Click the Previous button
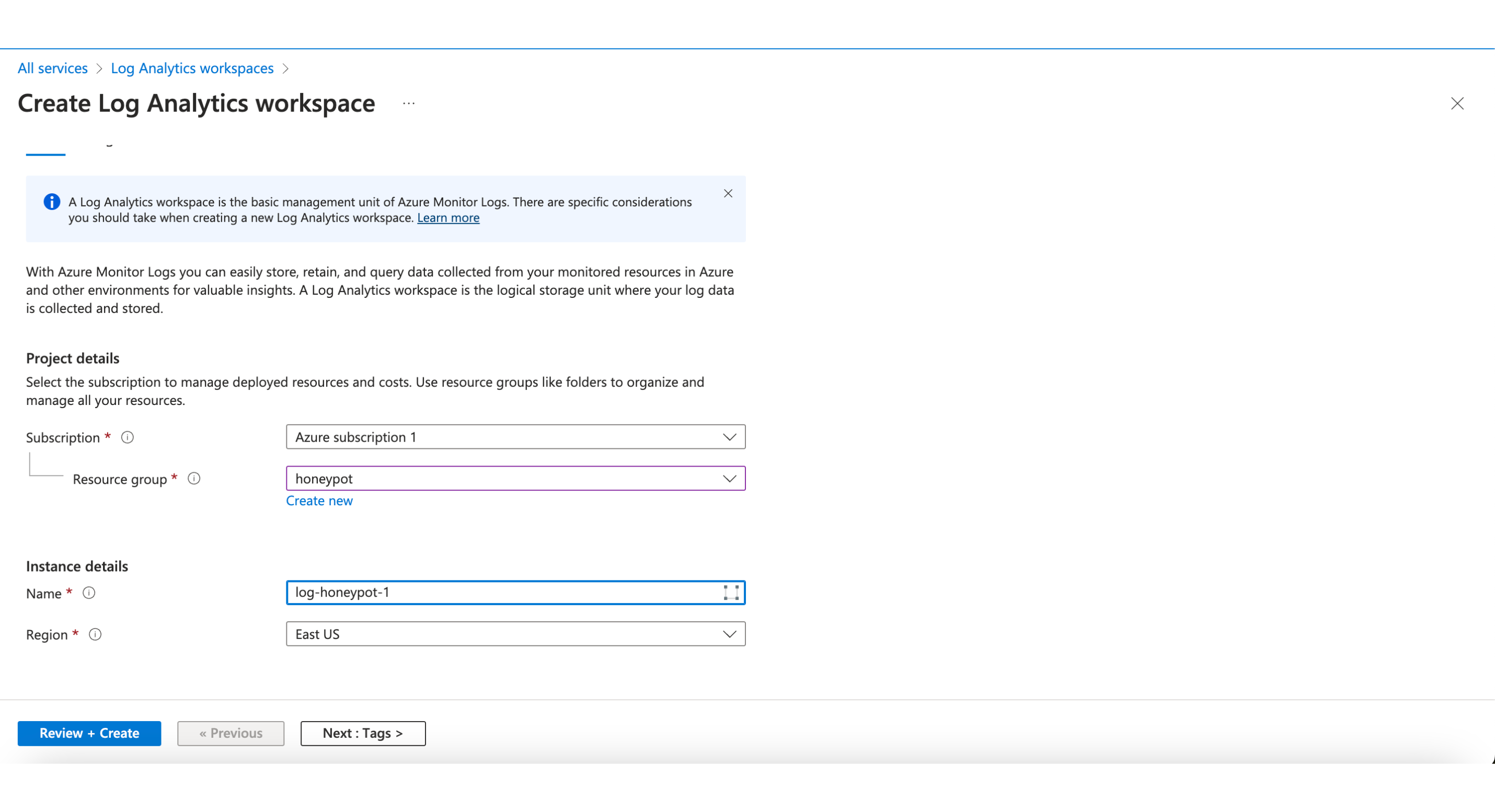1495x812 pixels. 231,733
